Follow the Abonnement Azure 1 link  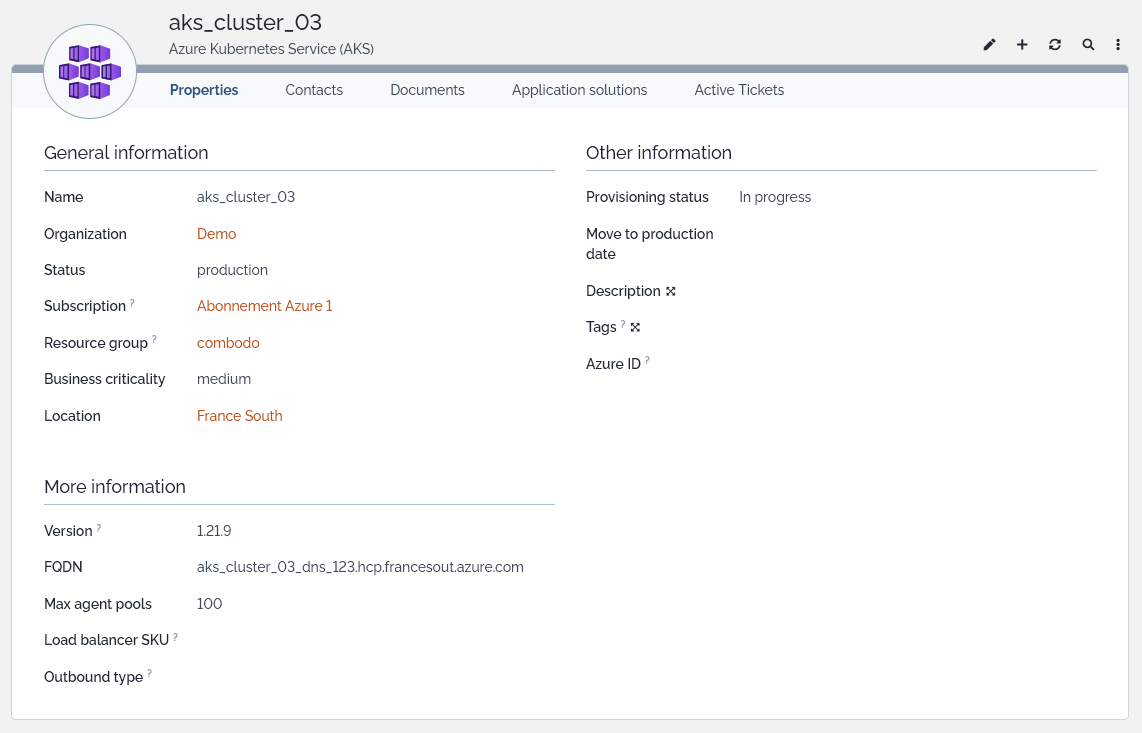pyautogui.click(x=264, y=306)
